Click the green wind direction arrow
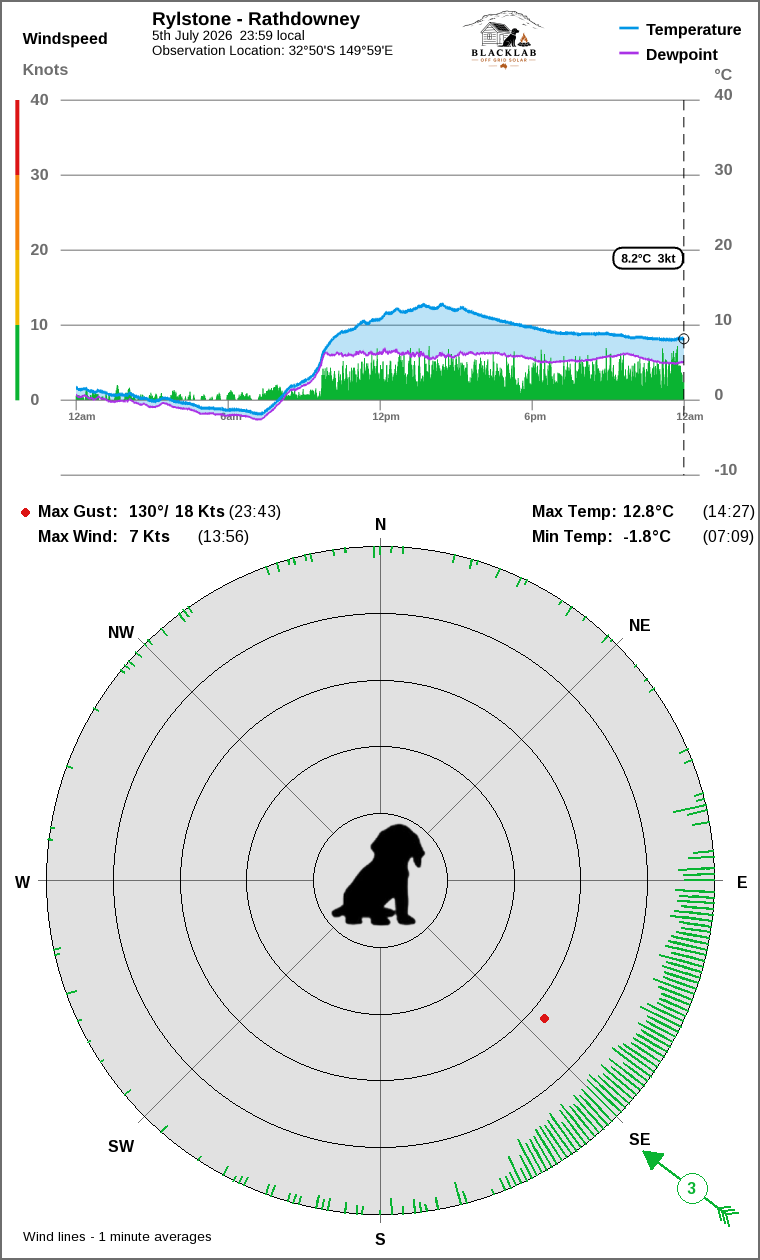This screenshot has height=1260, width=760. point(690,1188)
